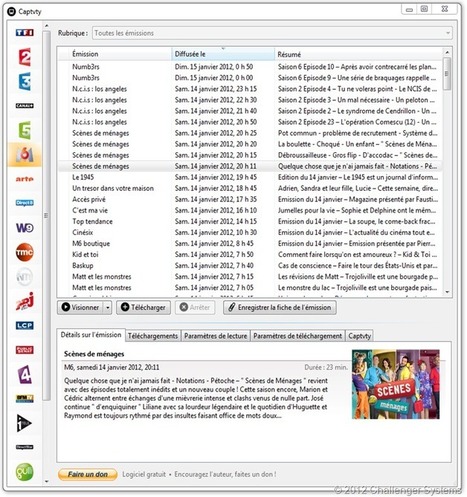The width and height of the screenshot is (467, 497).
Task: Select the NRJ 12 channel icon
Action: tap(25, 301)
